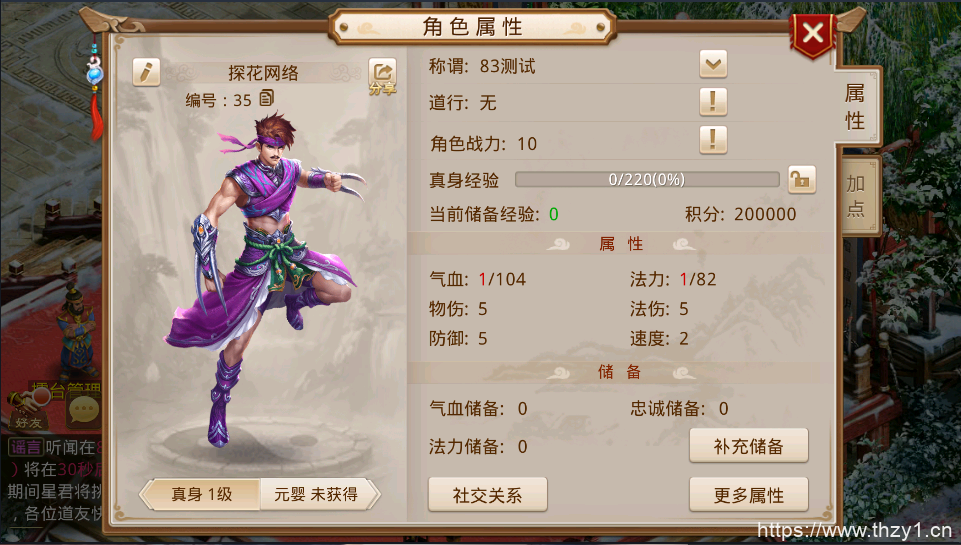The width and height of the screenshot is (961, 545).
Task: Click the 真身经验 progress bar
Action: point(647,180)
